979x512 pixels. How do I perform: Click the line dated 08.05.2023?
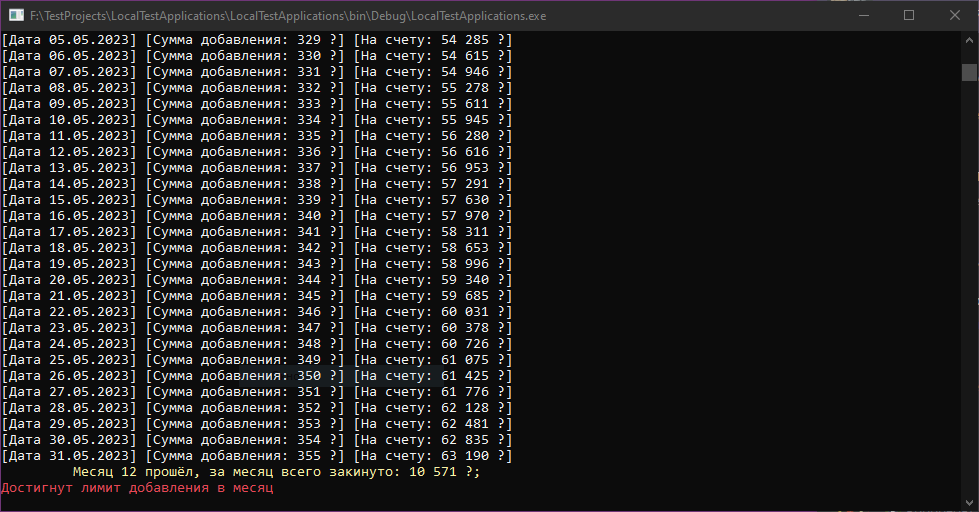point(257,88)
